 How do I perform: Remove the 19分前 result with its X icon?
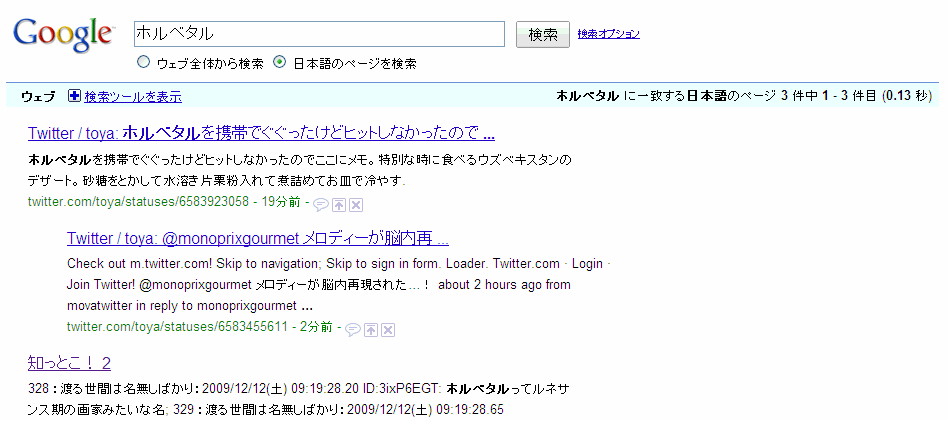click(x=356, y=205)
